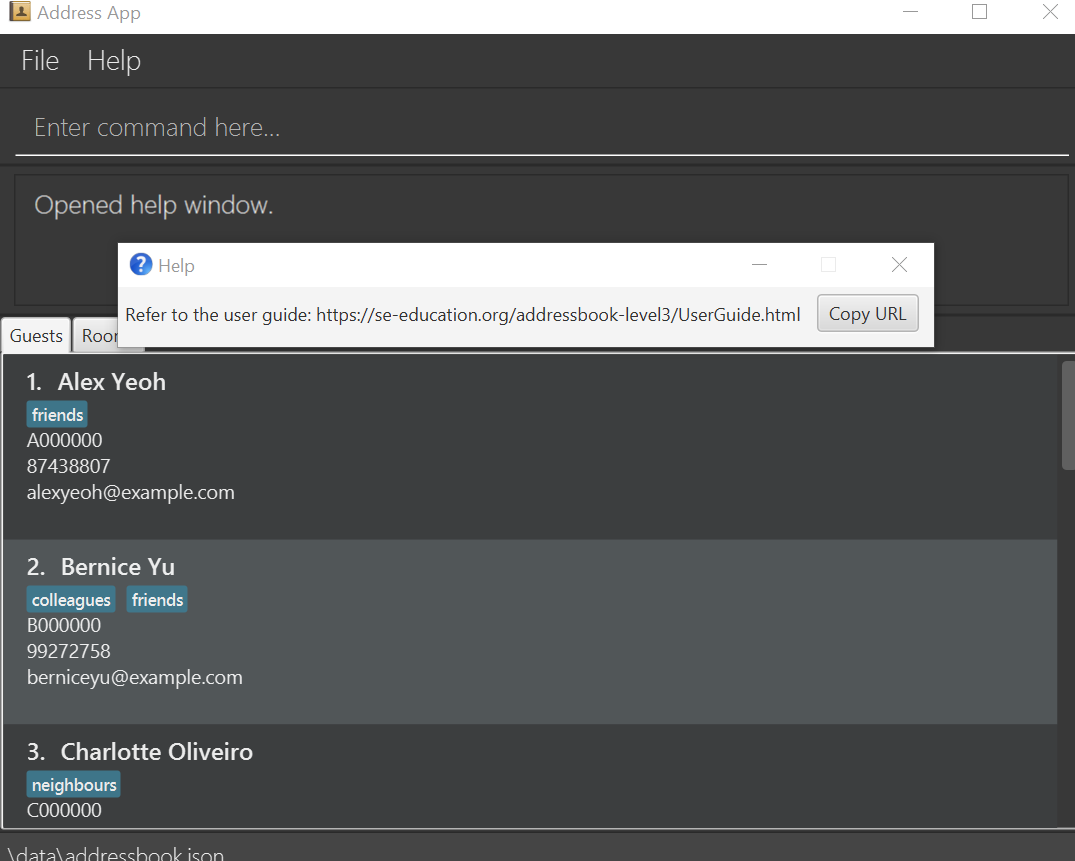Maximize the Address App main window
The width and height of the screenshot is (1075, 861).
979,12
